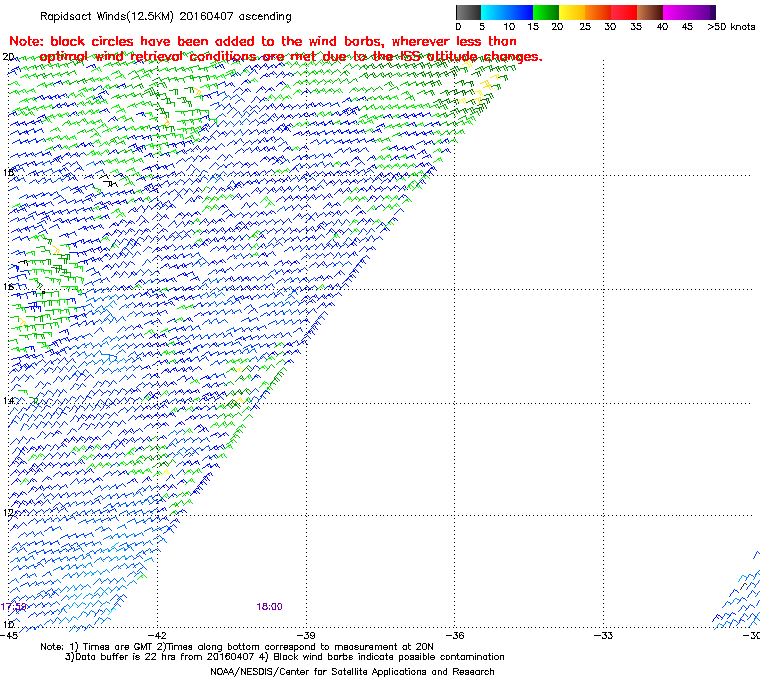Image resolution: width=760 pixels, height=688 pixels.
Task: Click the '>50 knots' legend label
Action: pyautogui.click(x=731, y=27)
